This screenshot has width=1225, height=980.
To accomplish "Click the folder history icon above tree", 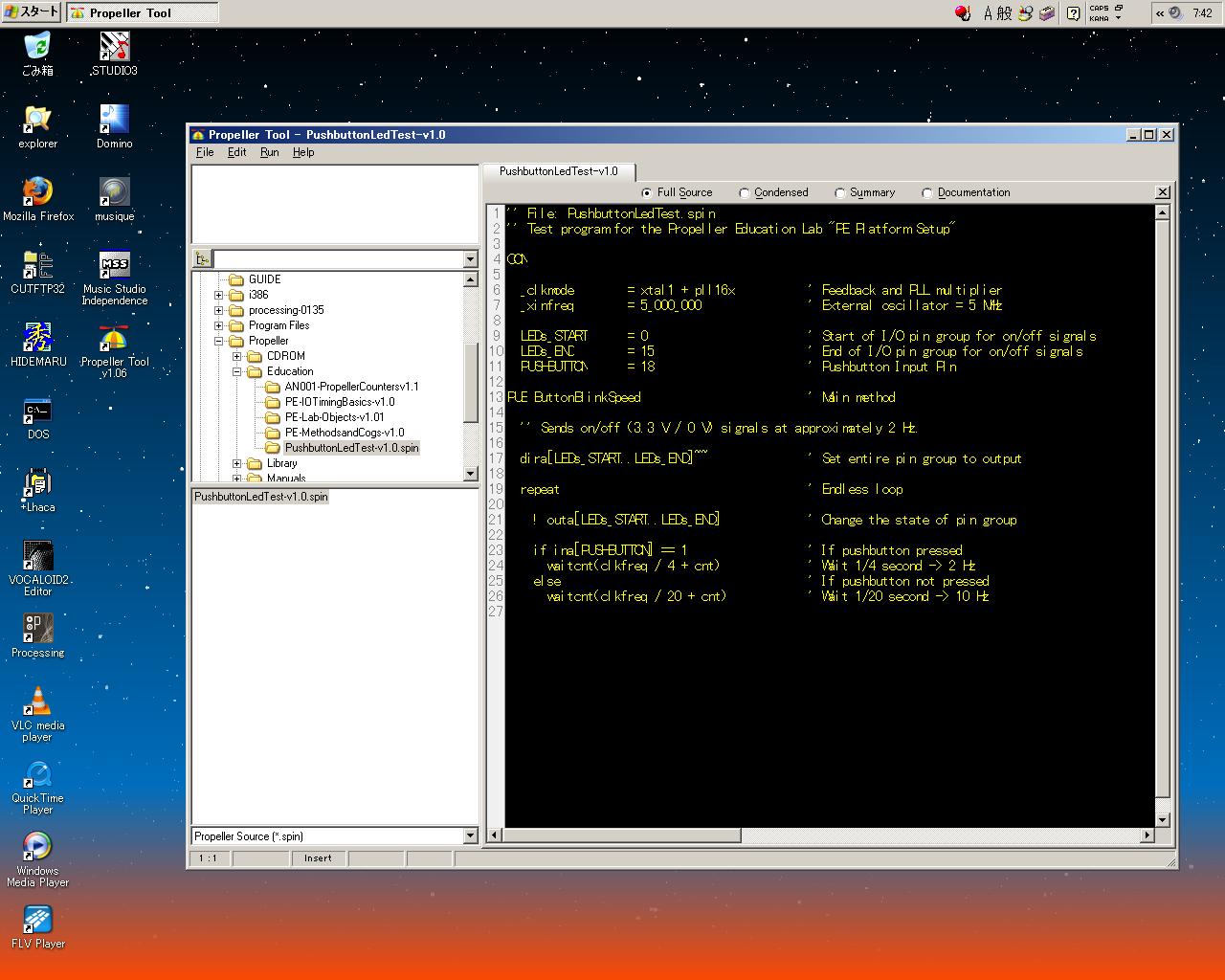I will click(202, 259).
